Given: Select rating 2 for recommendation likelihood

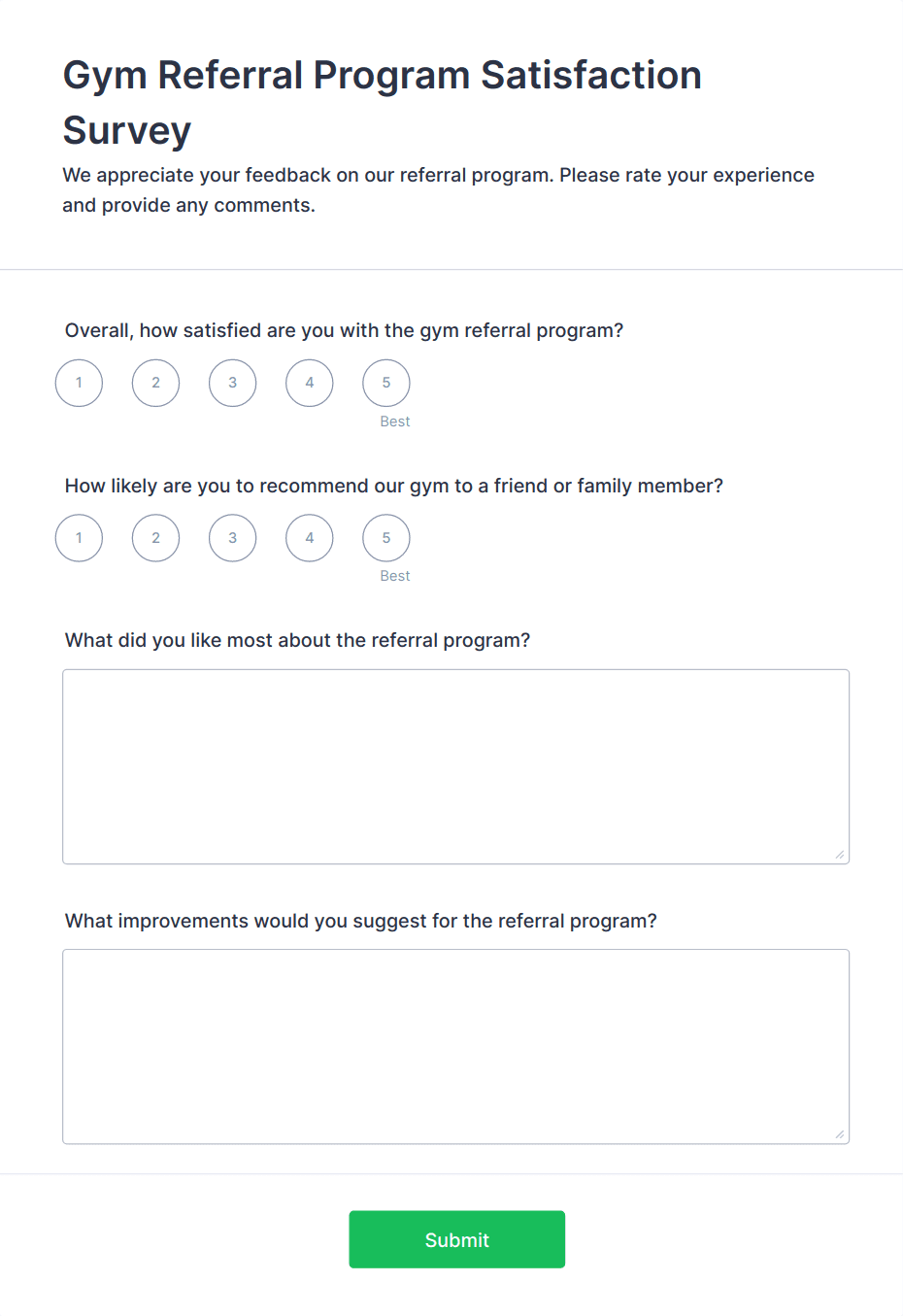Looking at the screenshot, I should (155, 537).
